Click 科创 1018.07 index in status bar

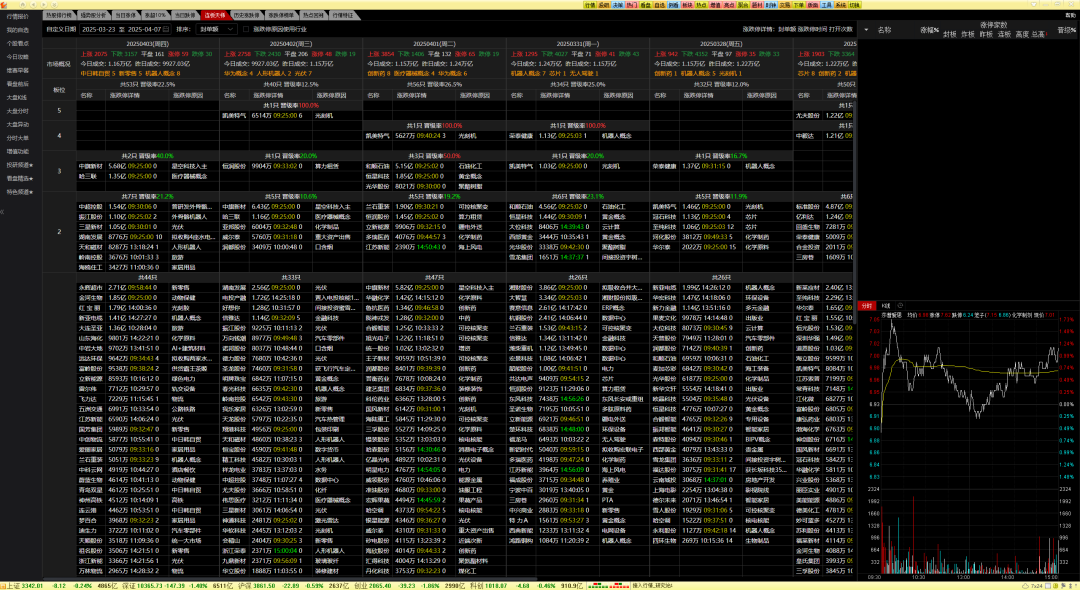[x=489, y=586]
